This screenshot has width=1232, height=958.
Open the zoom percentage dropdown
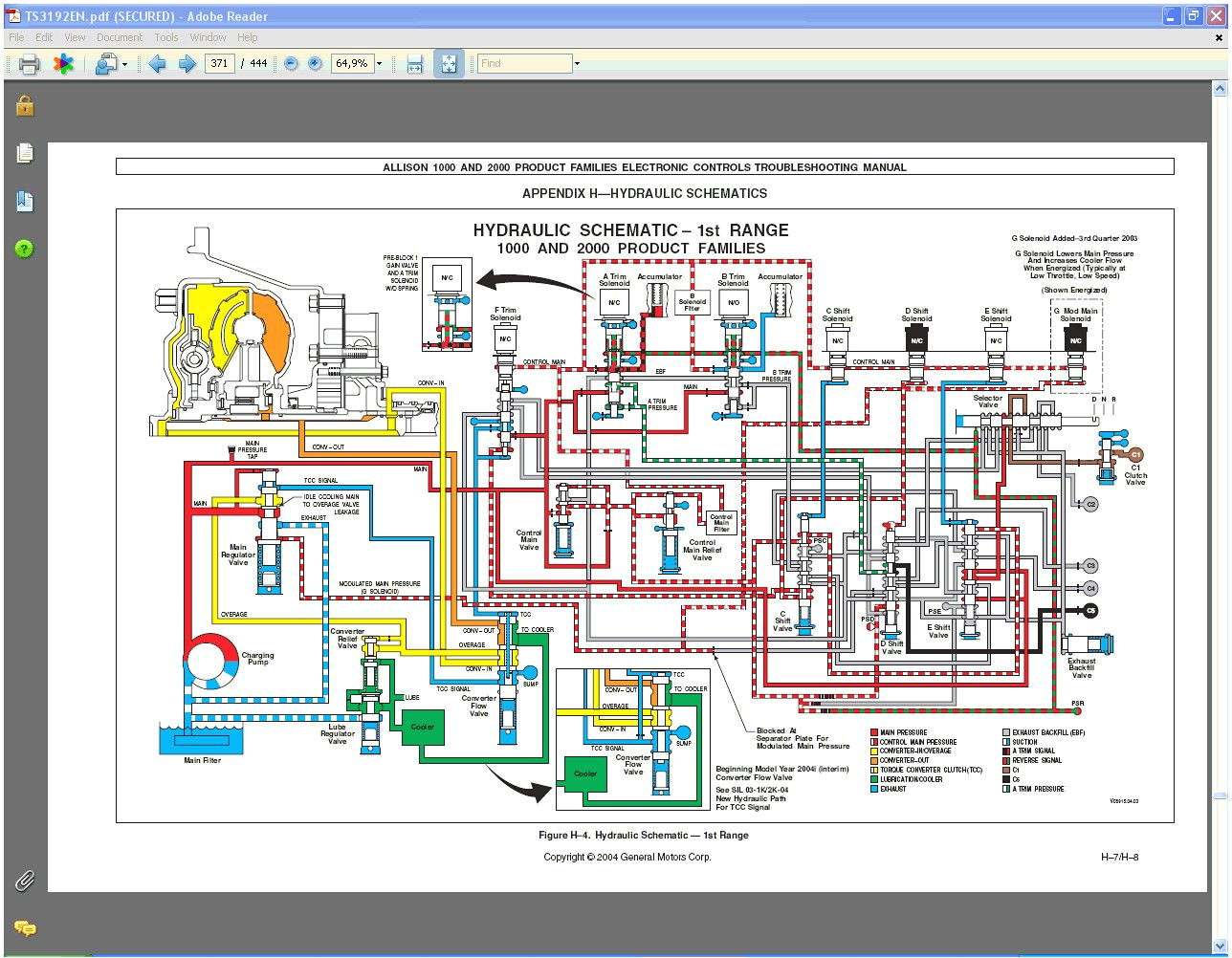[379, 63]
